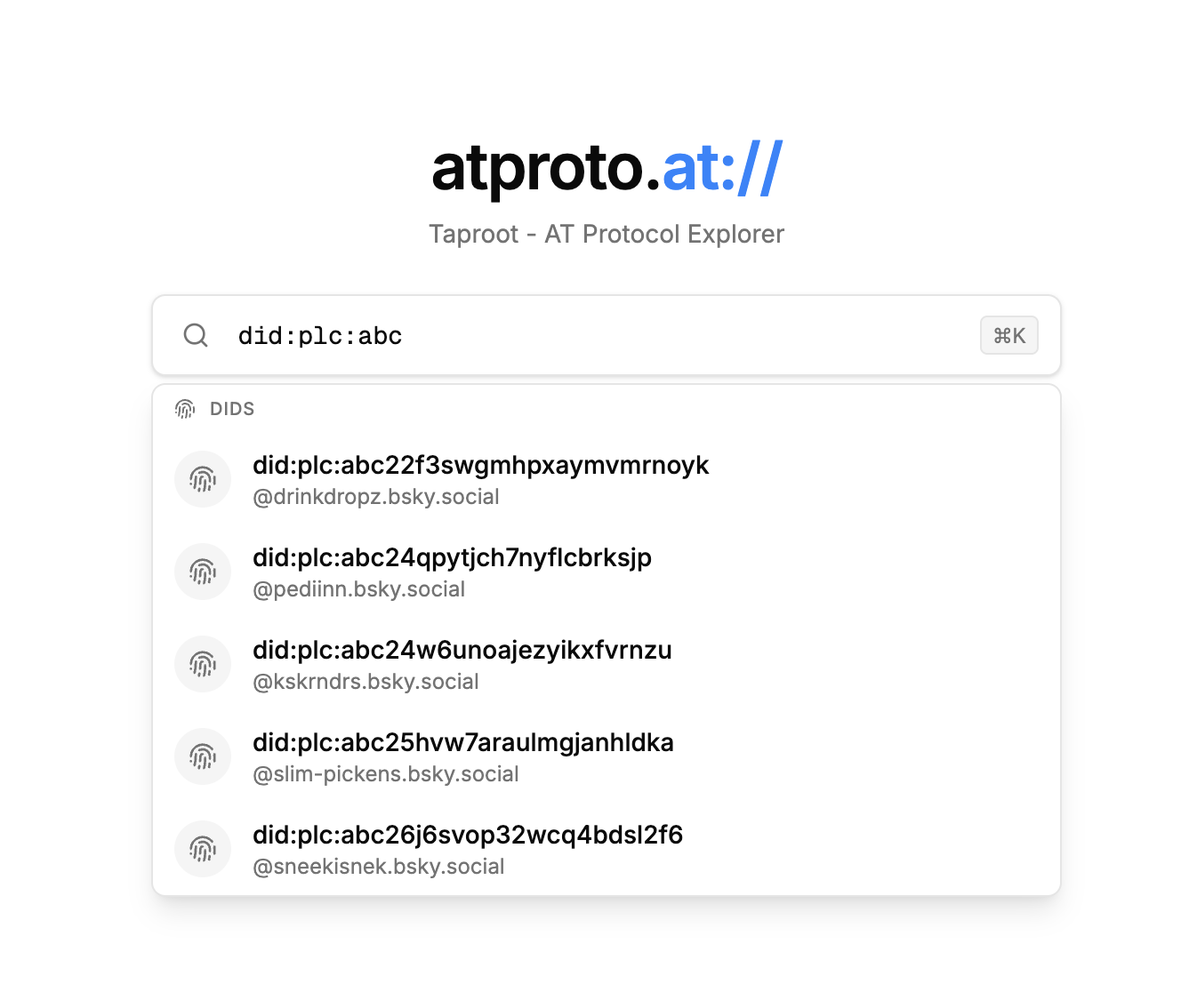Choose did:plc:abc24w6unoajezyikxfvrnzu from results
1181x1008 pixels.
pyautogui.click(x=462, y=651)
